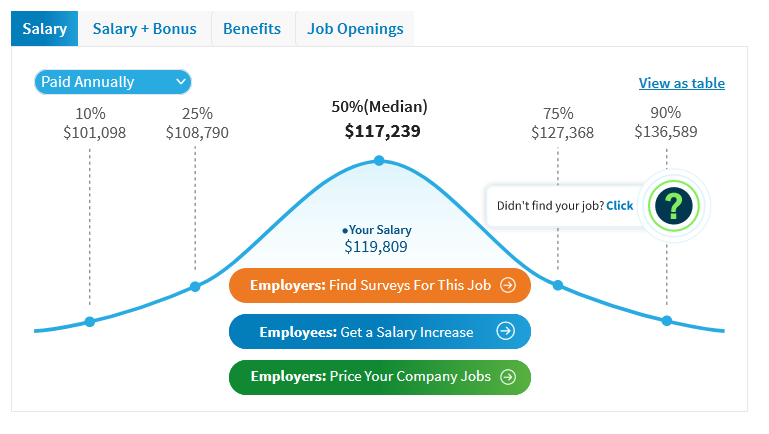Click the 75% percentile point on the curve
This screenshot has height=434, width=769.
(558, 286)
